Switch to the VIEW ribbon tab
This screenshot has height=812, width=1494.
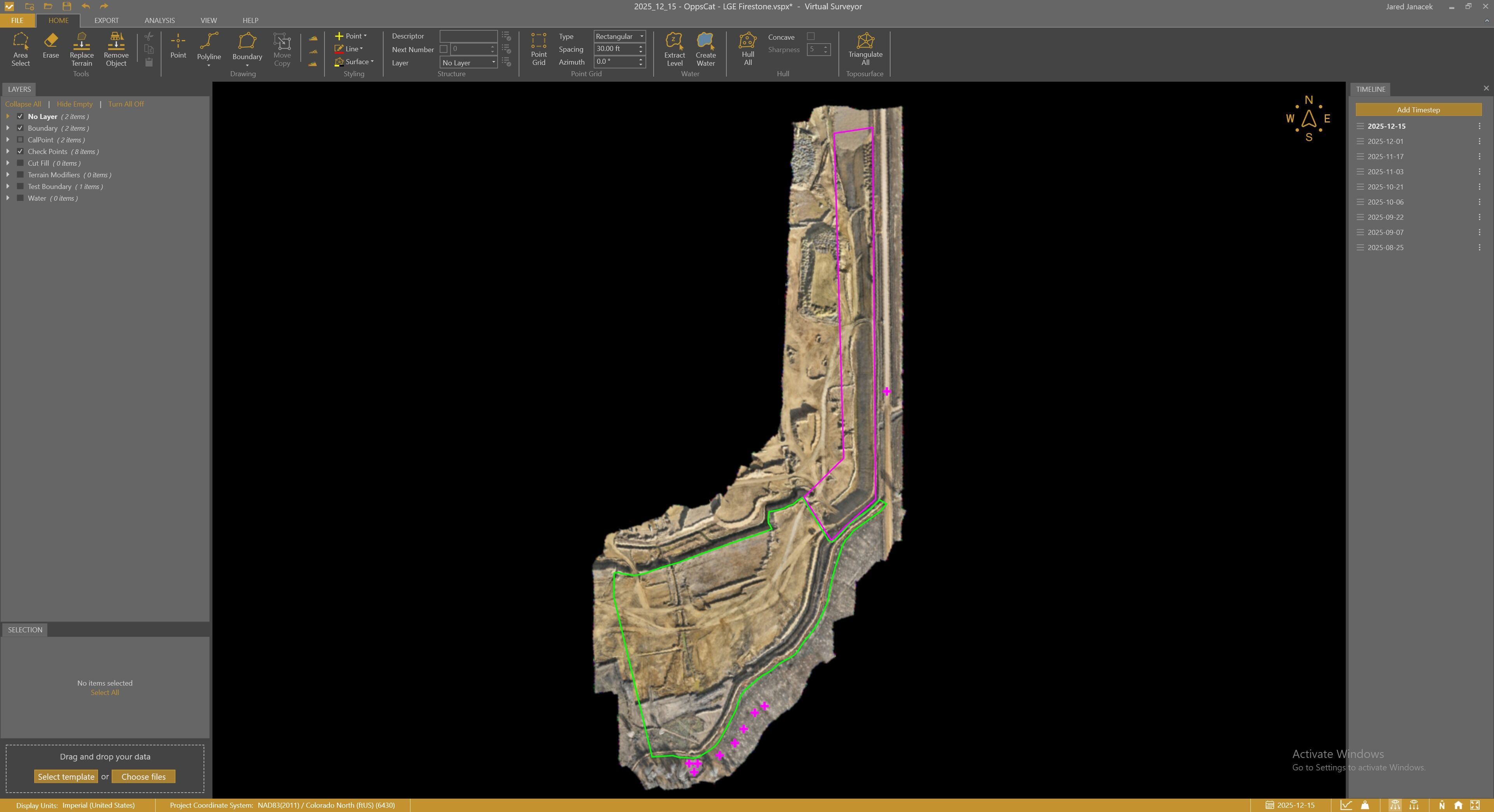(208, 20)
